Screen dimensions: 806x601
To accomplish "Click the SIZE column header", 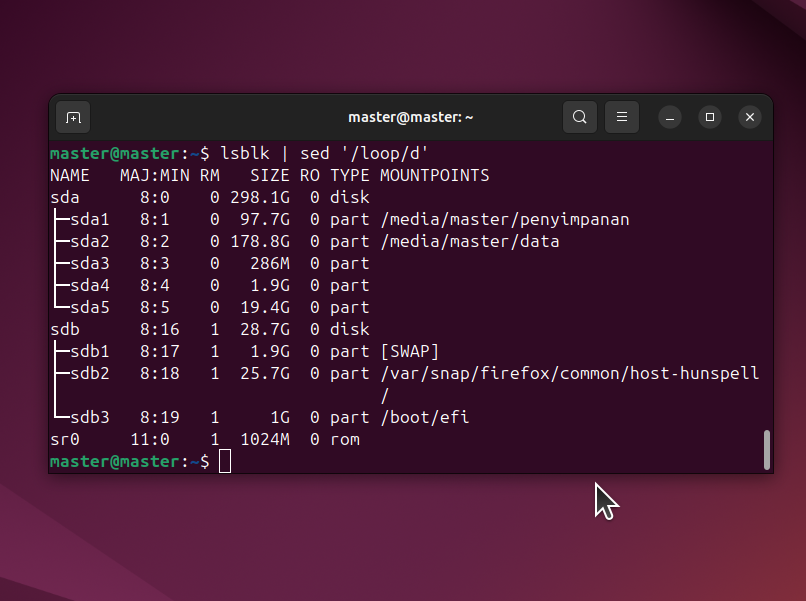I will coord(270,176).
